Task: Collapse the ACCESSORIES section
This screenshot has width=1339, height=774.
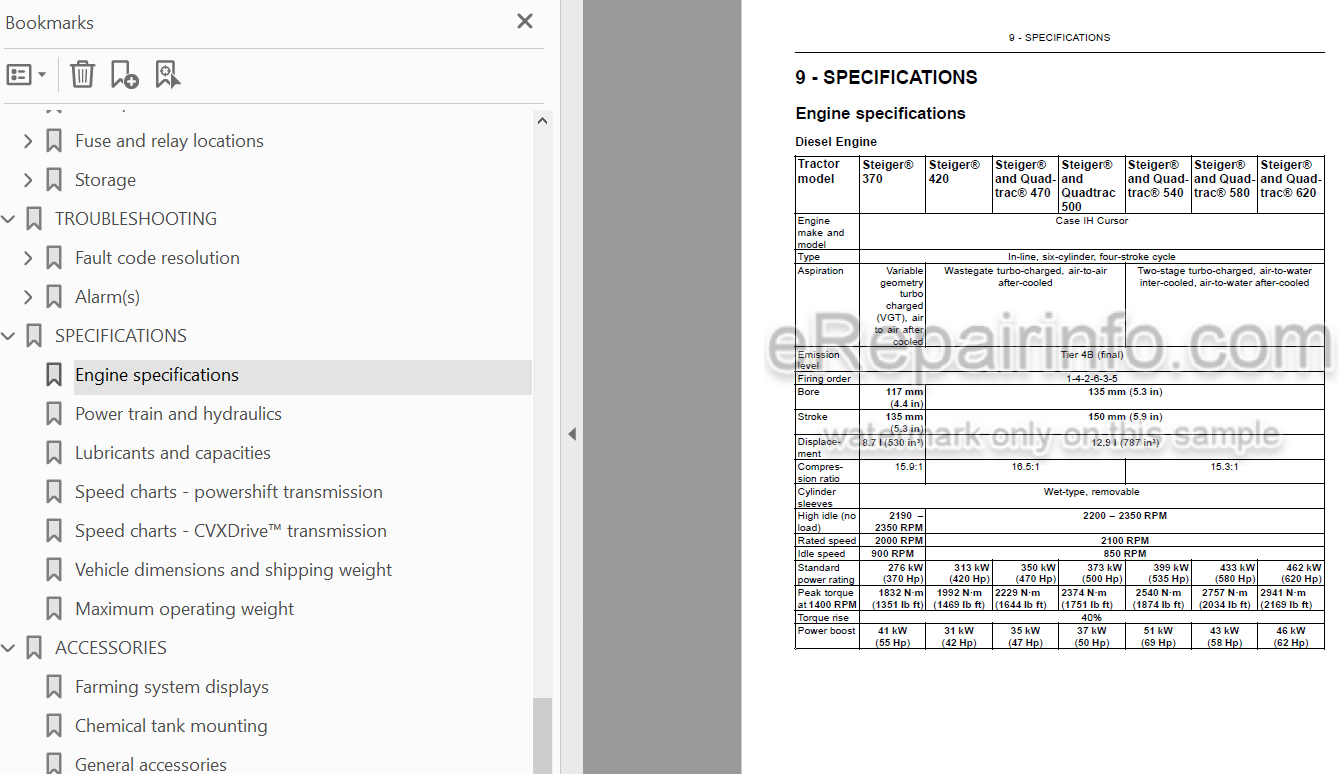Action: coord(9,648)
